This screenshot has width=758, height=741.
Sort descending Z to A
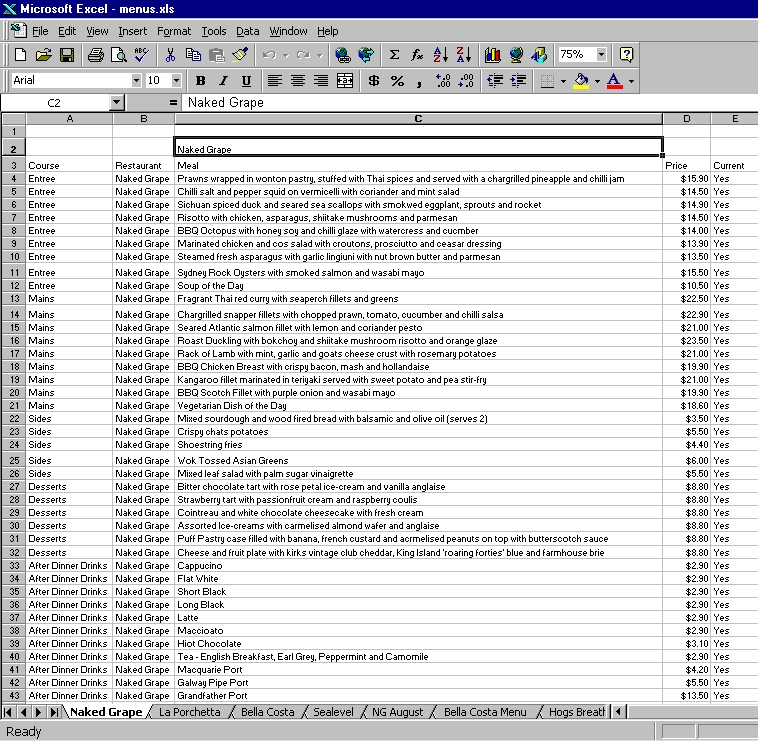point(464,55)
